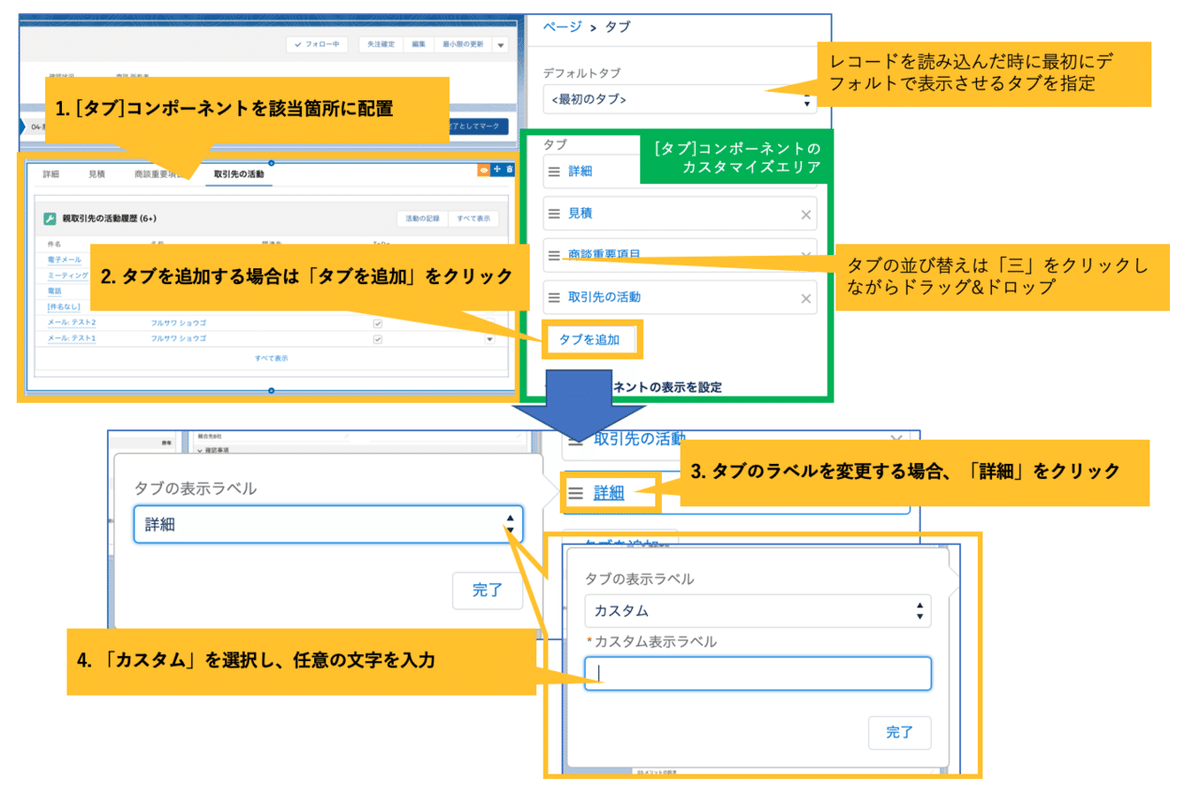Open the デフォルトタブ dropdown showing <最初のタブ>

point(679,100)
